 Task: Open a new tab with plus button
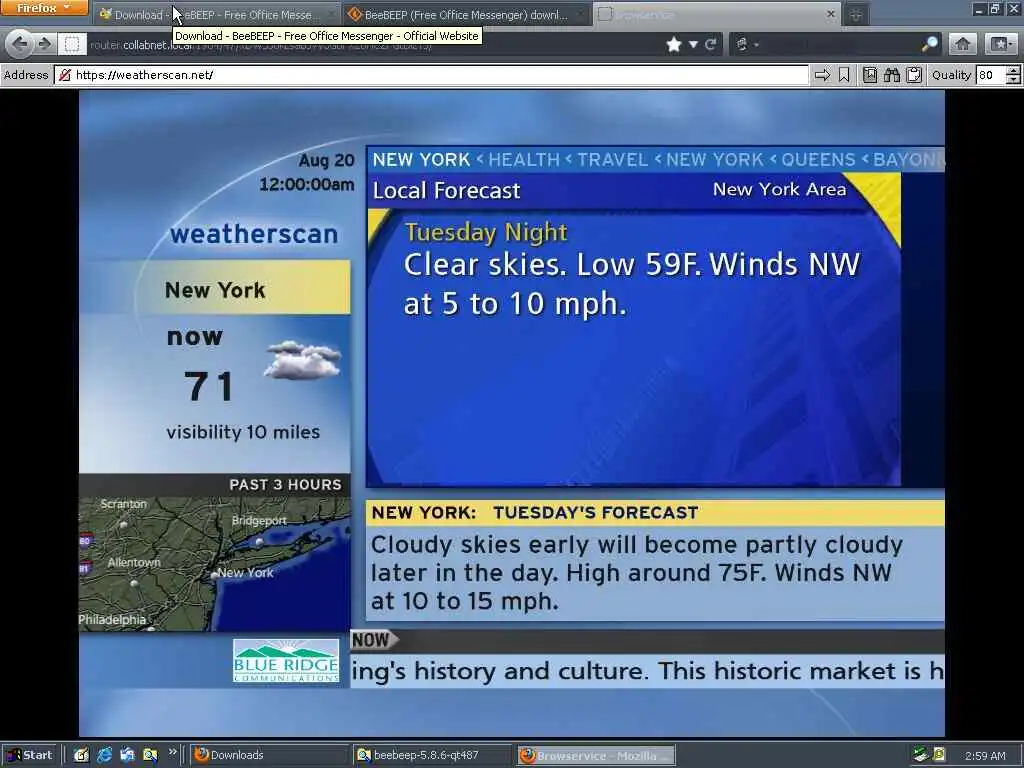coord(856,14)
